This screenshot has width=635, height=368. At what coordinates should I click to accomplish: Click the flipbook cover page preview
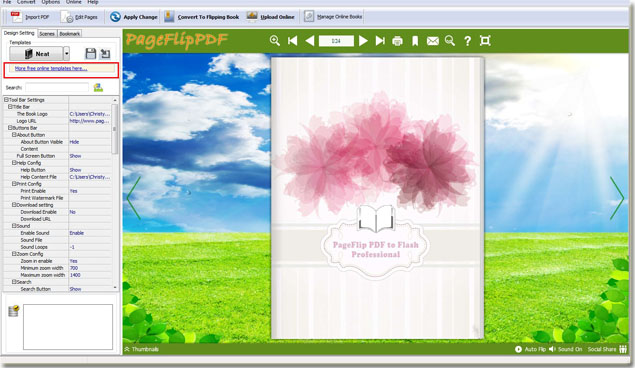coord(377,198)
